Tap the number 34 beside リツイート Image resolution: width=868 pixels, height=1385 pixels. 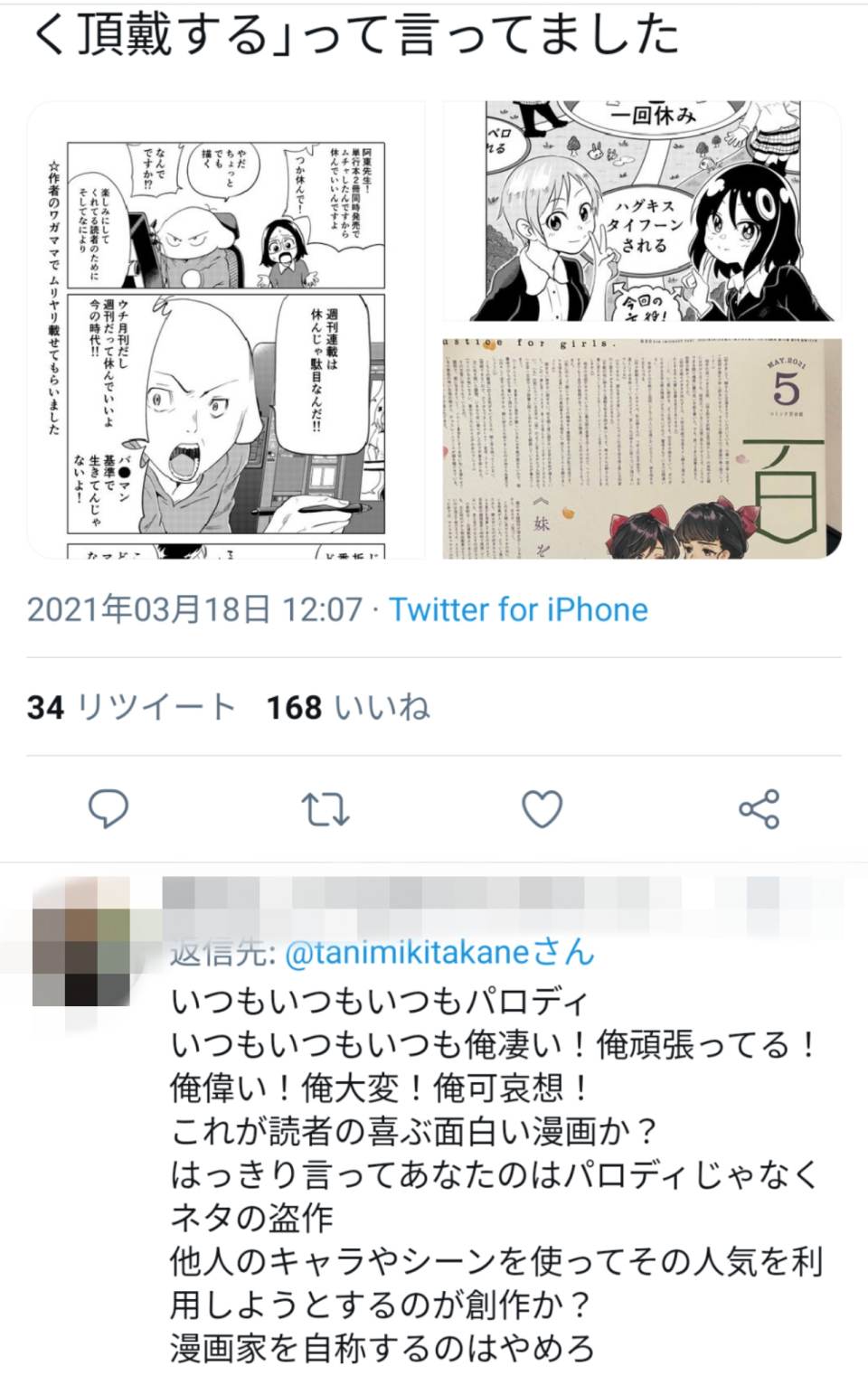coord(45,707)
